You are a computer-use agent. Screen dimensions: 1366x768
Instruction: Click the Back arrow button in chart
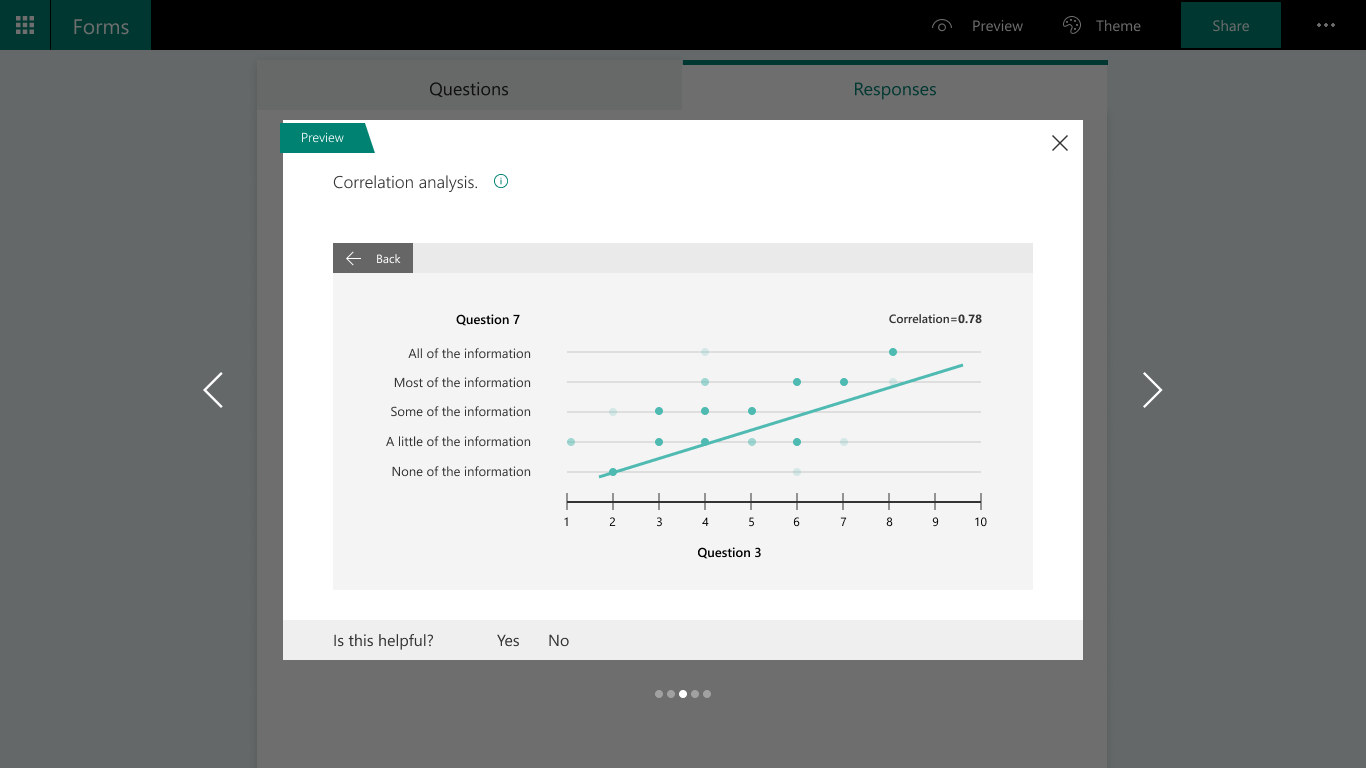pos(373,258)
